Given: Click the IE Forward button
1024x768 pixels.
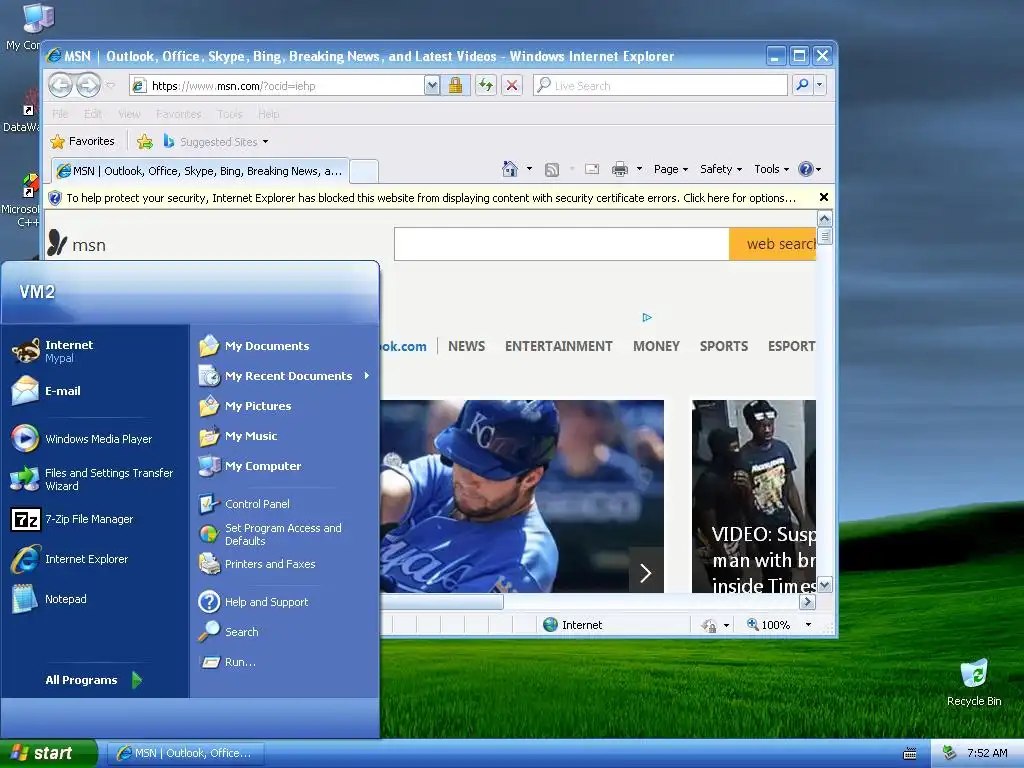Looking at the screenshot, I should pos(88,86).
